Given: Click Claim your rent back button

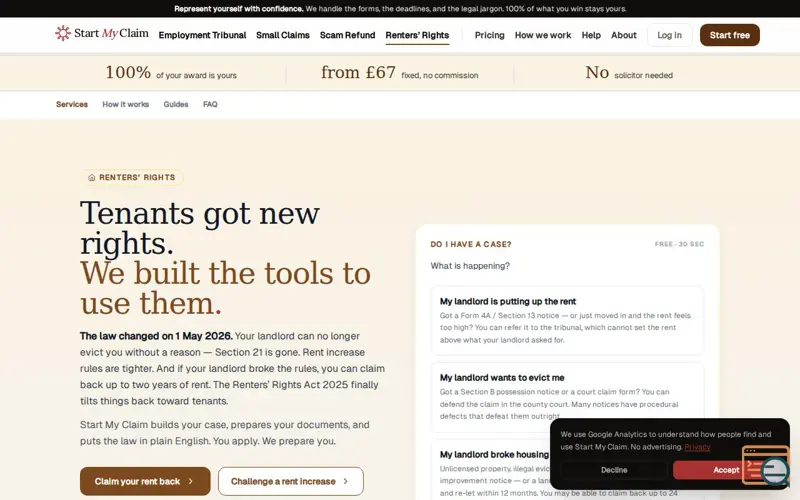Looking at the screenshot, I should pos(145,481).
